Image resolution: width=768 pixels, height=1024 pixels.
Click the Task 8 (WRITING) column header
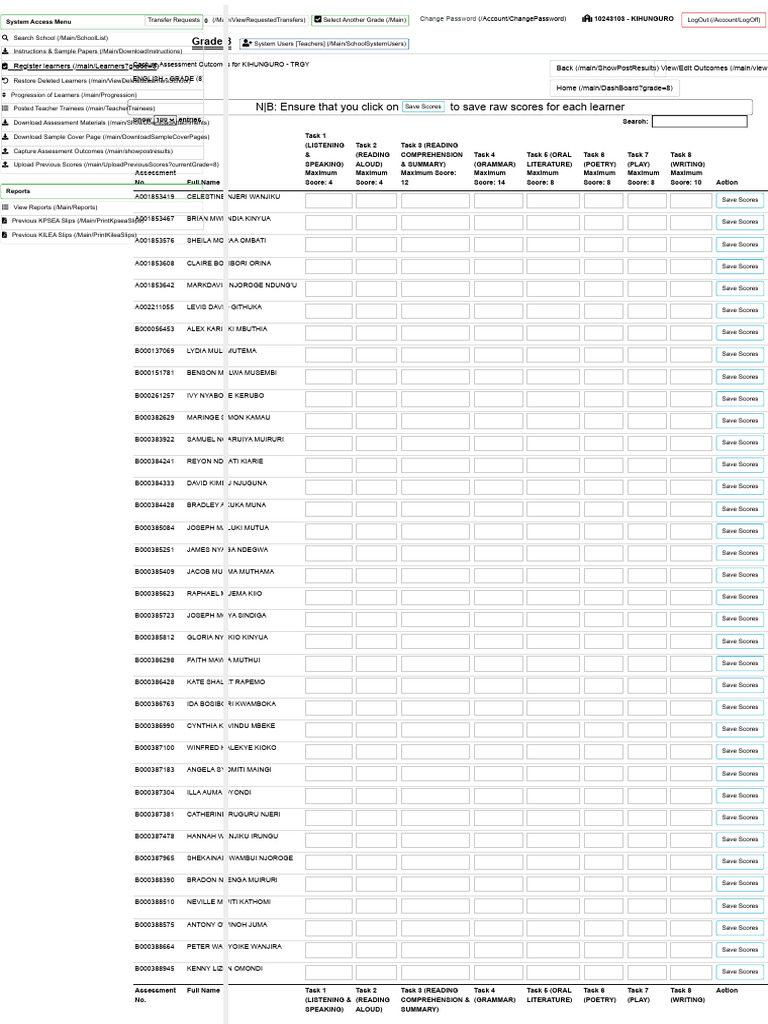click(x=688, y=168)
